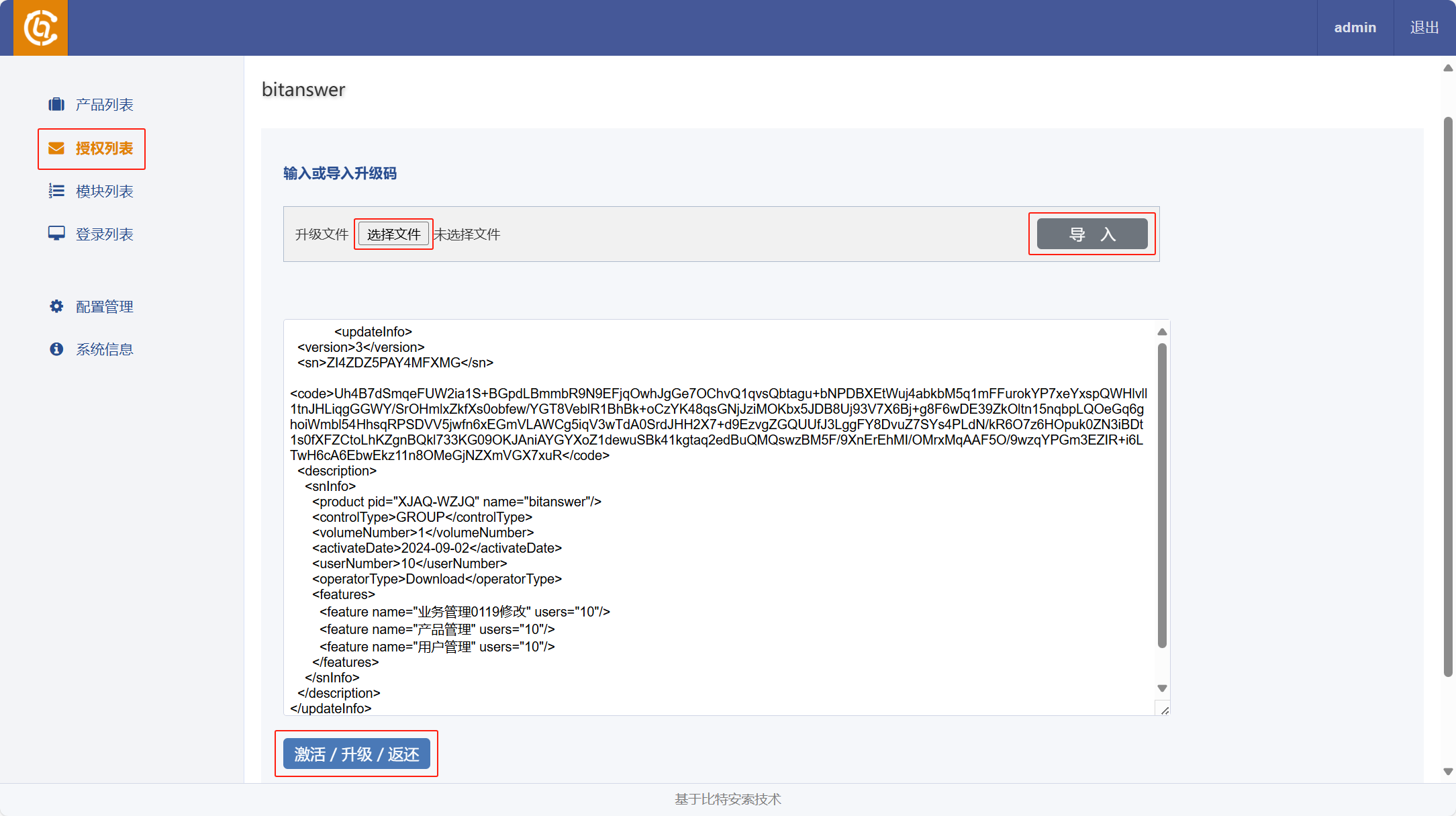Image resolution: width=1456 pixels, height=816 pixels.
Task: Click the 升级文件 label
Action: click(322, 234)
